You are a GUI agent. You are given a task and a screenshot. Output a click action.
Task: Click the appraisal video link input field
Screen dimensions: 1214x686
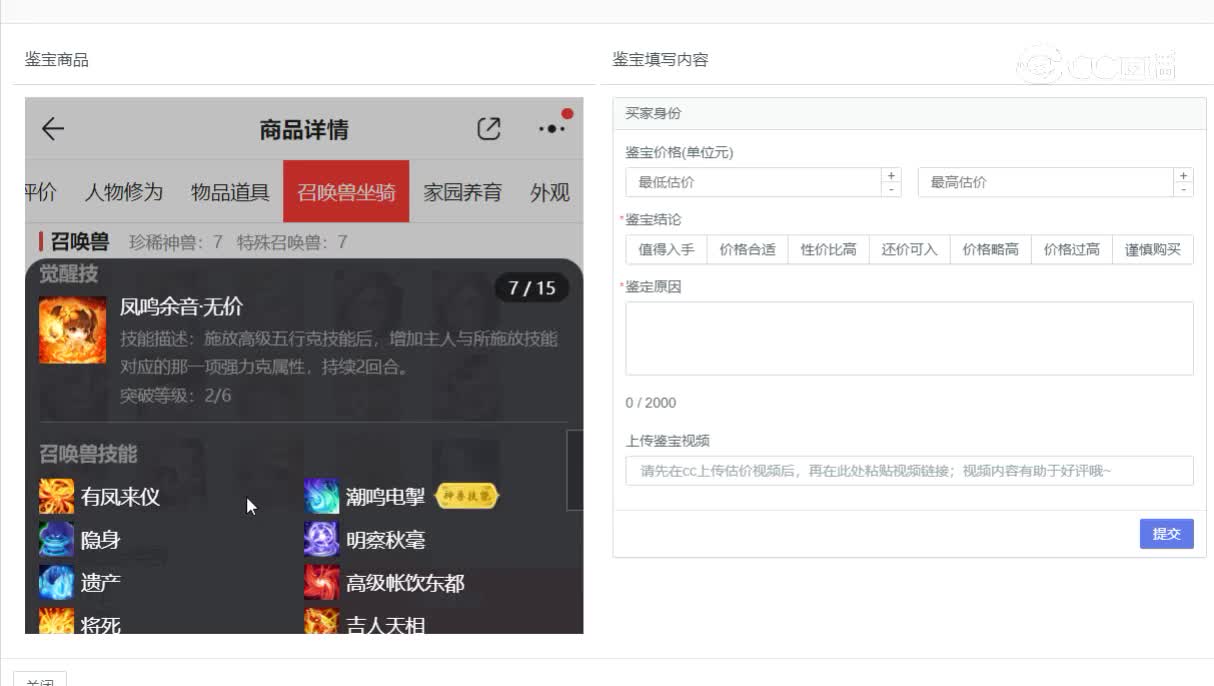click(900, 471)
